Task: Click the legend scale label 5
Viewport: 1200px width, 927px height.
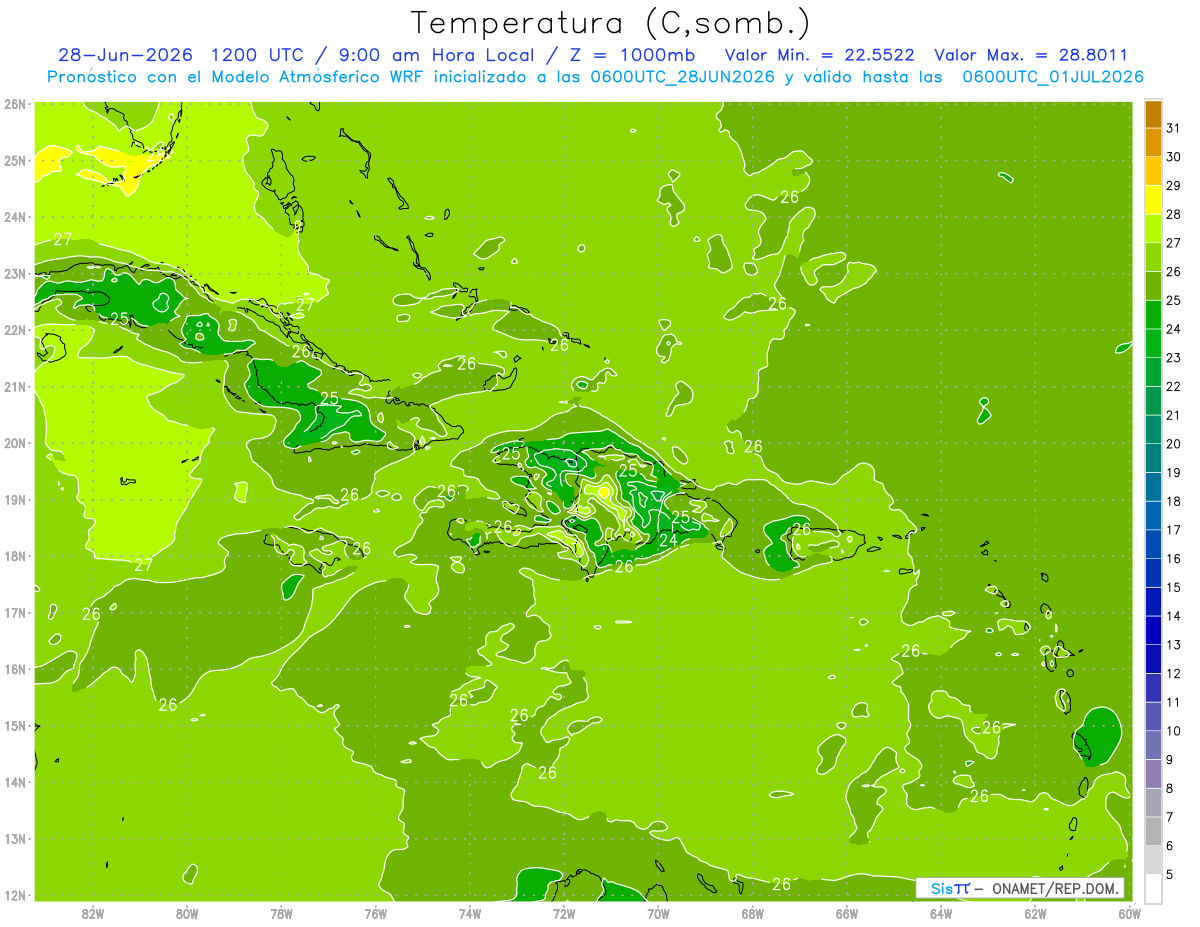Action: pyautogui.click(x=1170, y=874)
